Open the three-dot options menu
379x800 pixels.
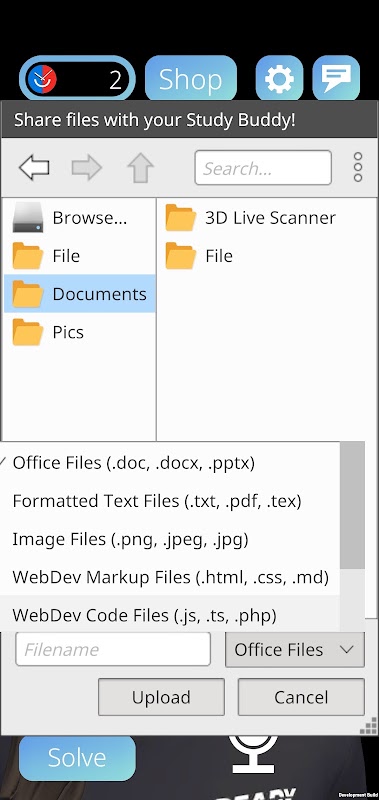[x=358, y=167]
